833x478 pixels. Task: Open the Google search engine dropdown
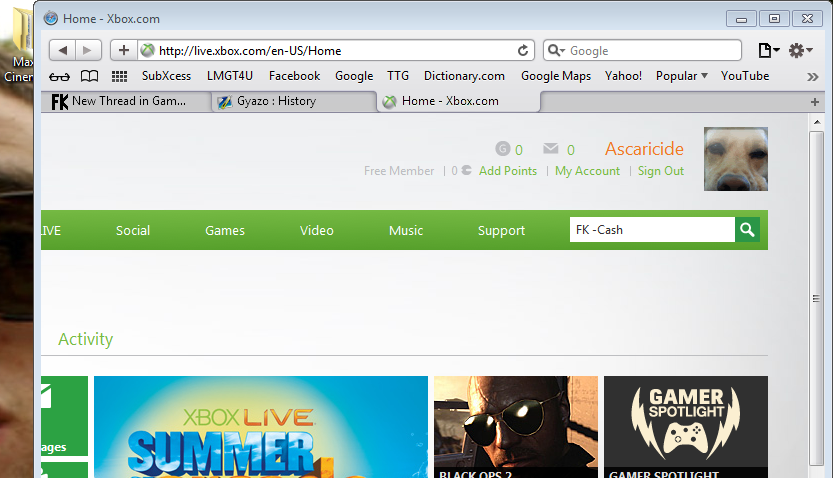point(556,50)
